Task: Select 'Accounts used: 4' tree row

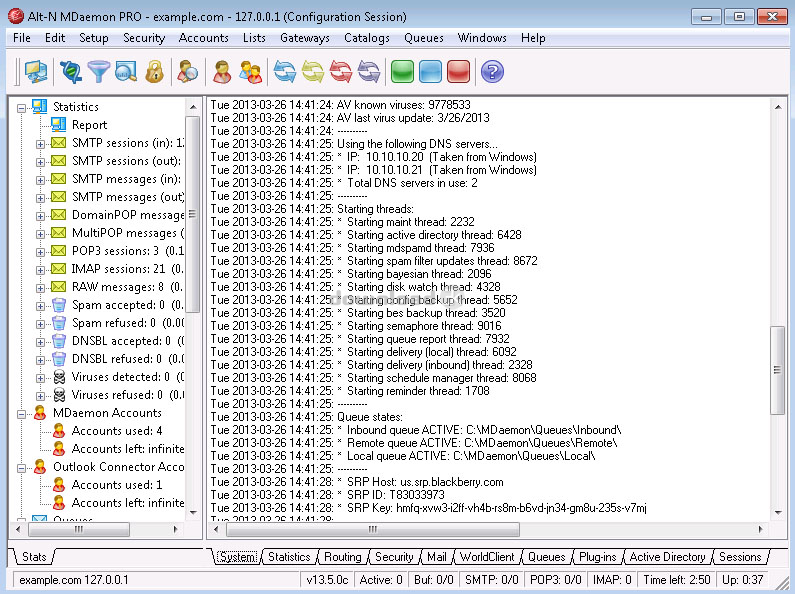Action: click(x=117, y=431)
